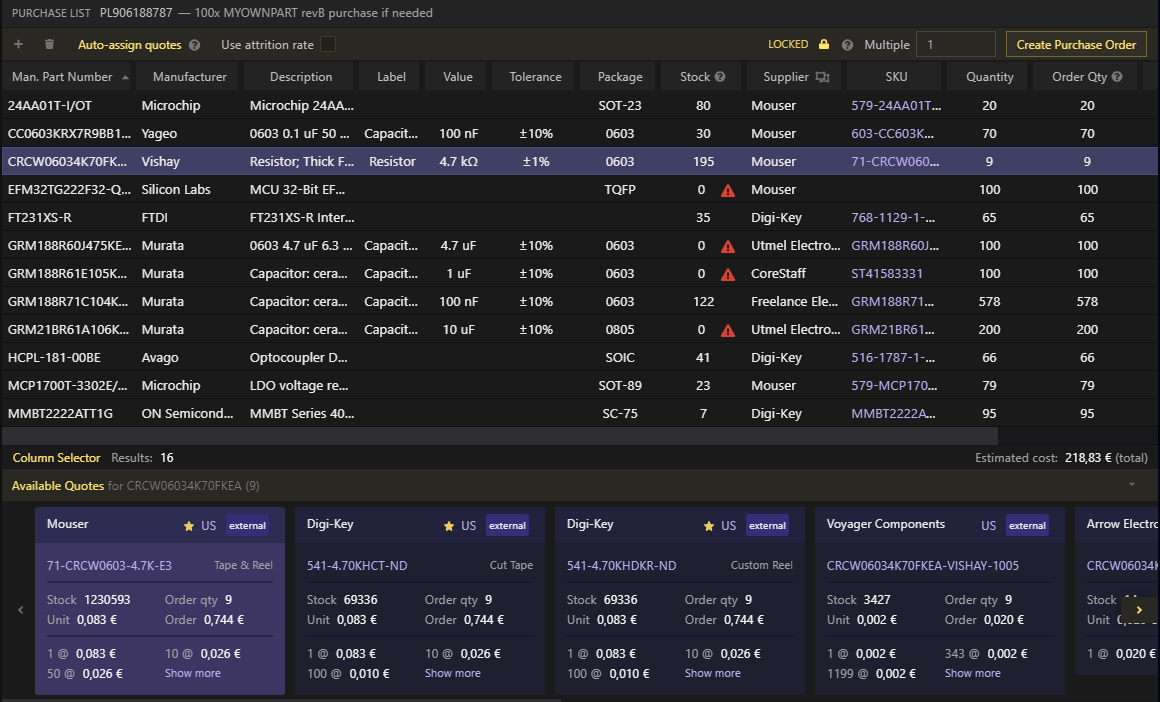This screenshot has width=1160, height=702.
Task: Click the trash delete icon
Action: click(x=50, y=44)
